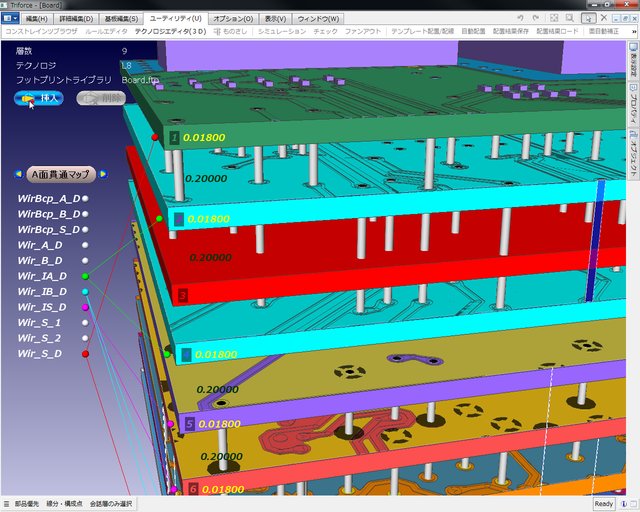The width and height of the screenshot is (640, 512).
Task: Toggle the Wir_IA_D green dot
Action: coord(85,276)
